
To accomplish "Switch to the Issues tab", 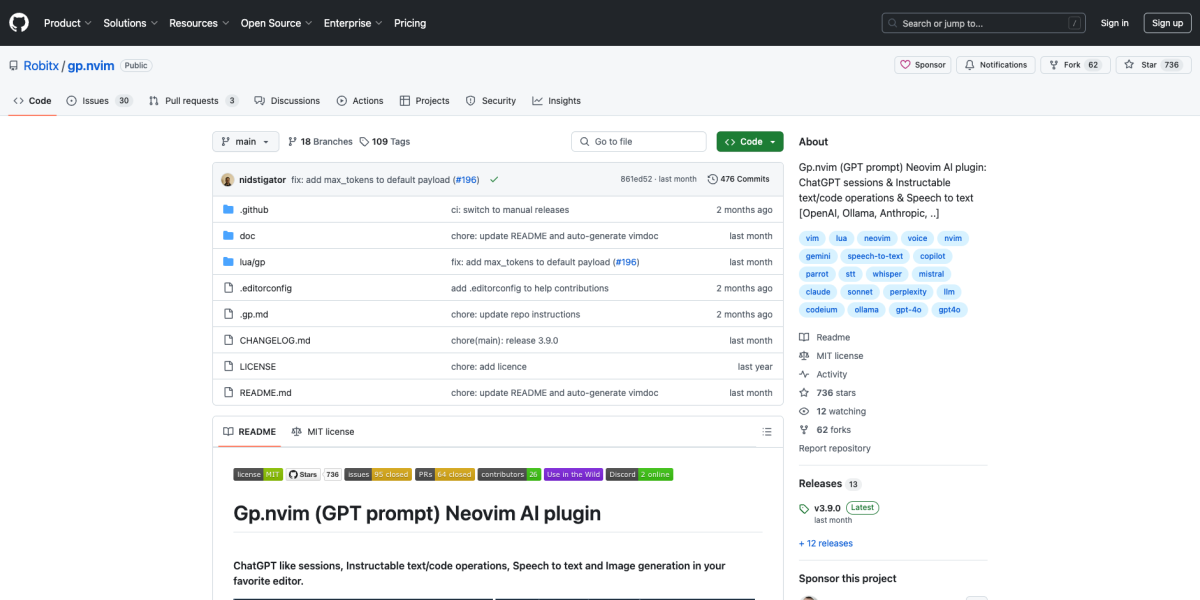I will click(98, 101).
